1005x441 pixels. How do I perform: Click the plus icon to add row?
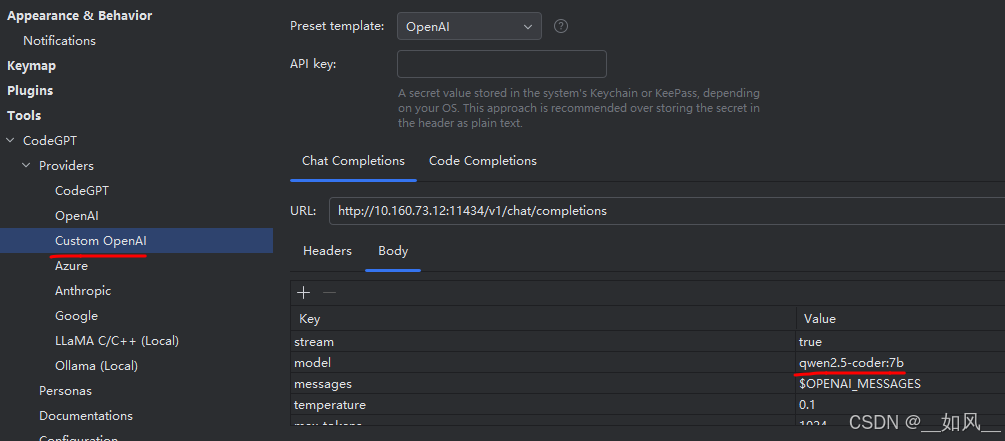(x=304, y=293)
